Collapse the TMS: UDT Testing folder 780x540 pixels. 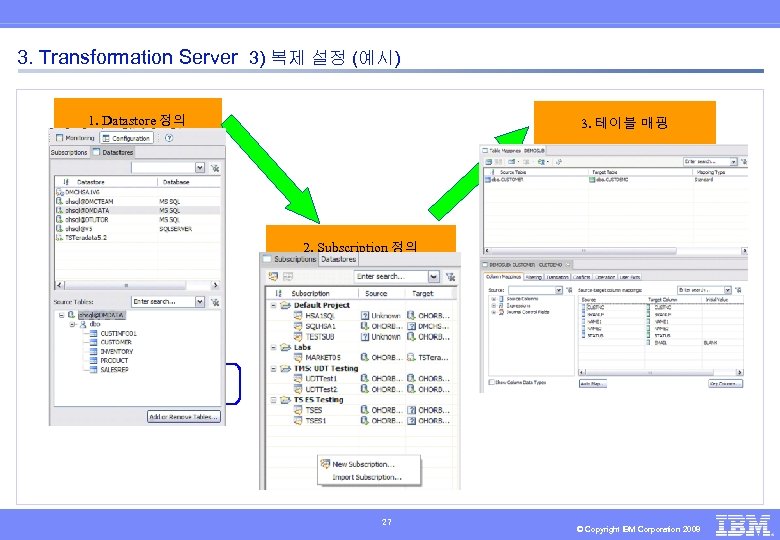pyautogui.click(x=273, y=368)
